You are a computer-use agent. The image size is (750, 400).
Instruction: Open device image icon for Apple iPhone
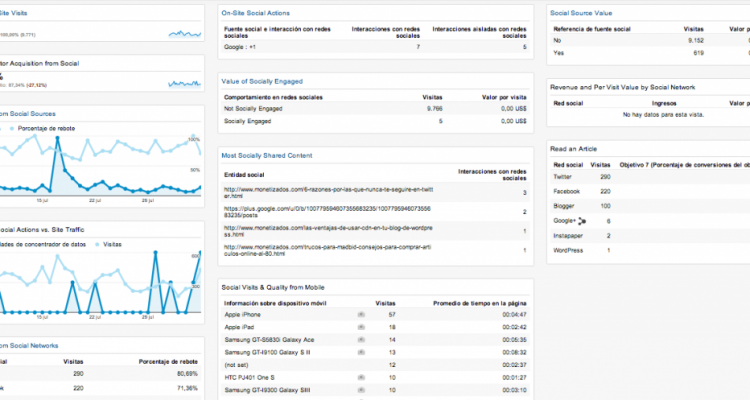click(361, 315)
